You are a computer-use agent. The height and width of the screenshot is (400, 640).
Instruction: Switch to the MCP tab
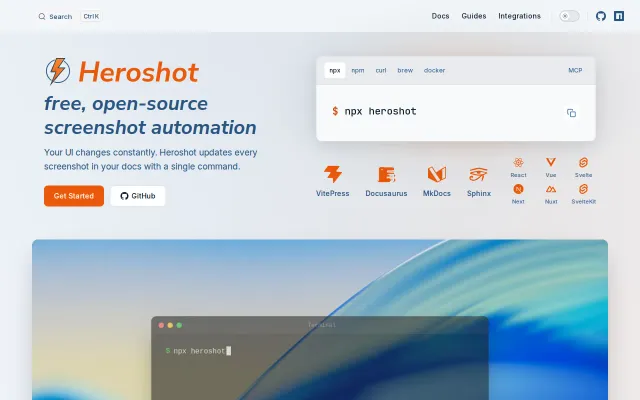tap(575, 70)
